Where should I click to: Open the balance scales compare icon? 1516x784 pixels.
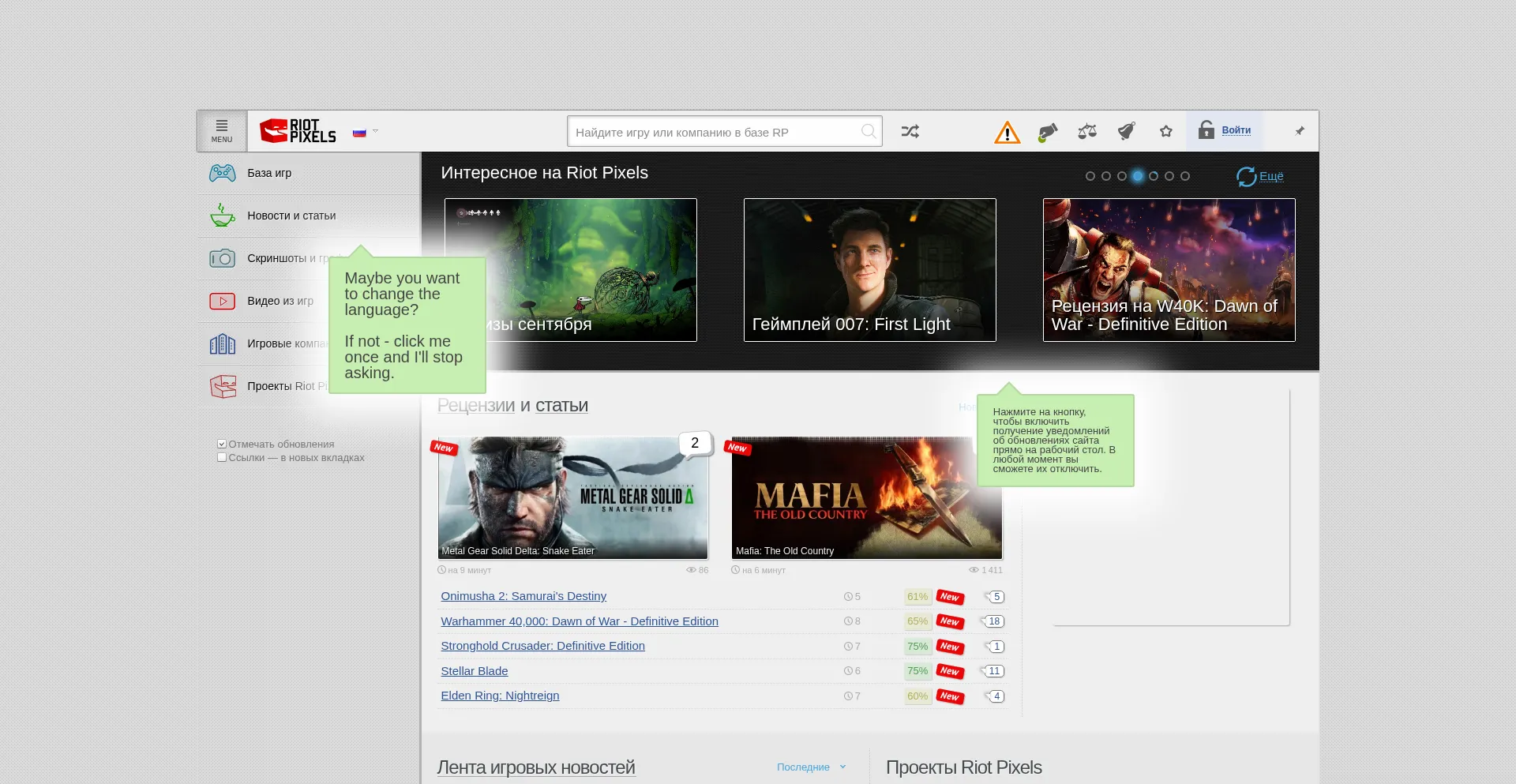tap(1087, 132)
